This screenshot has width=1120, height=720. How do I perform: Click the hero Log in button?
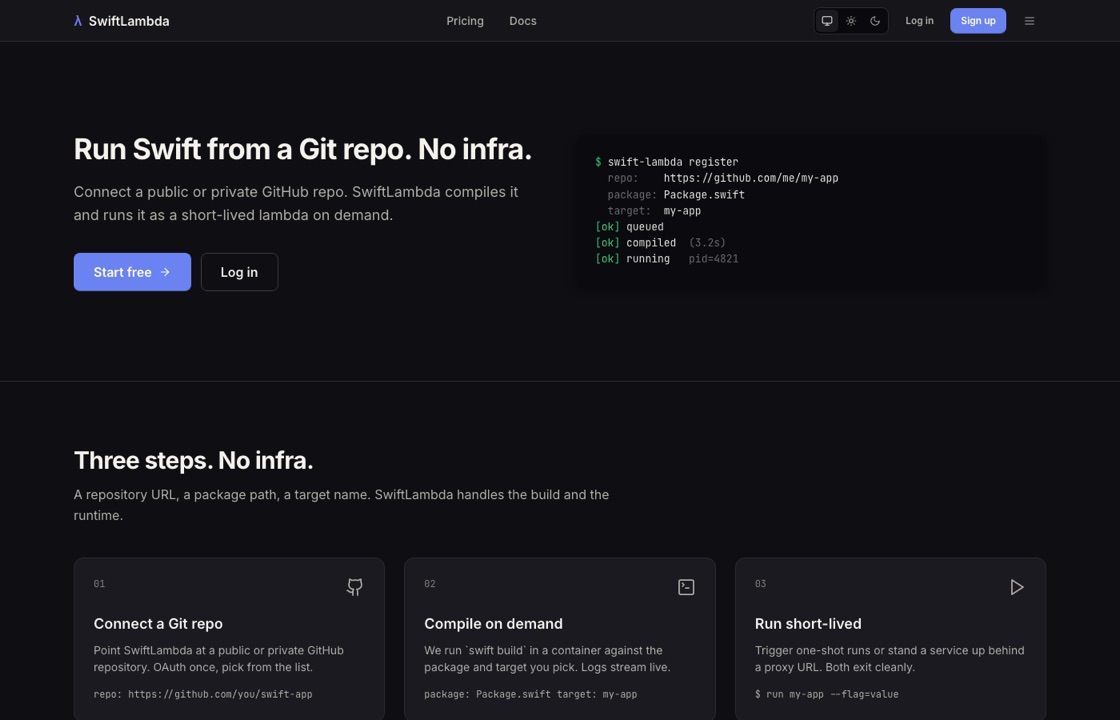[x=239, y=272]
